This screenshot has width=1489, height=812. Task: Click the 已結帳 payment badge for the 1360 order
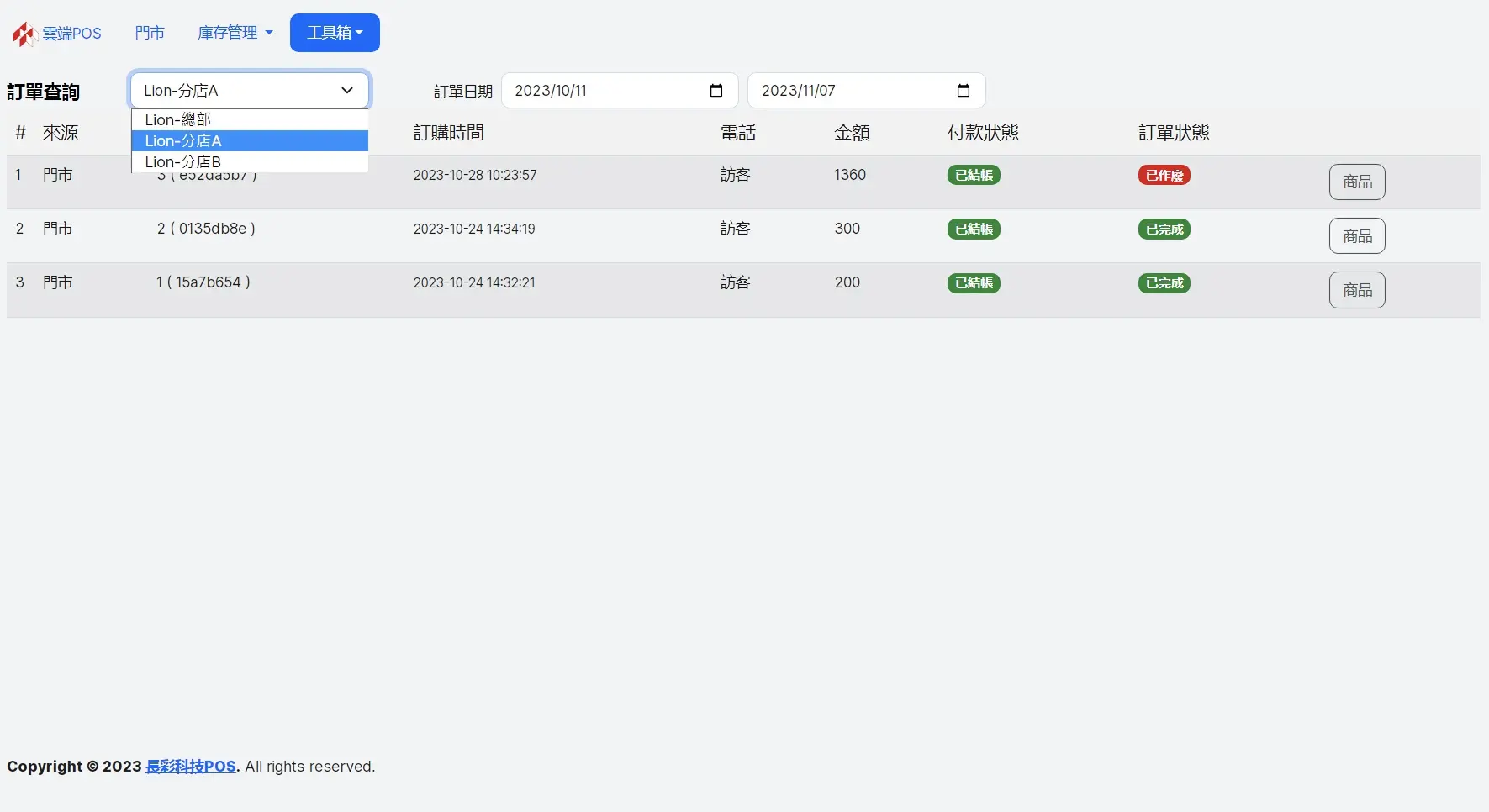pos(974,176)
